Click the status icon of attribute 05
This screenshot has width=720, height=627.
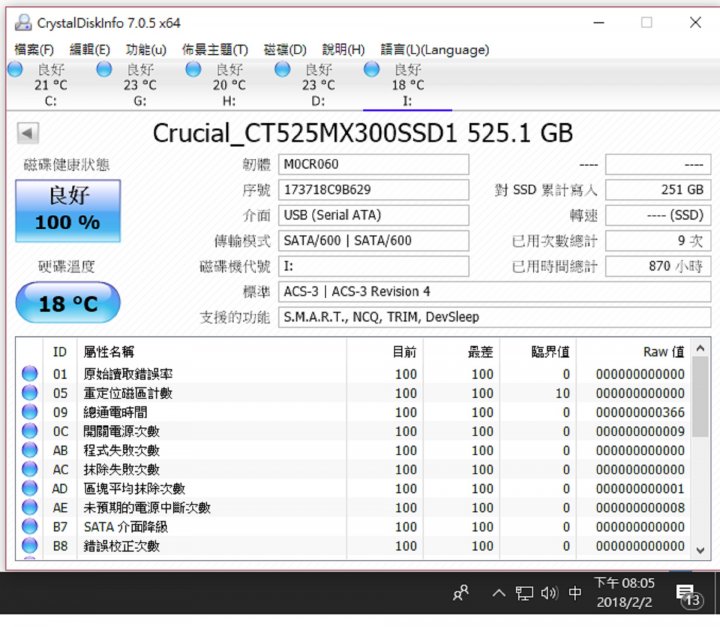[30, 393]
